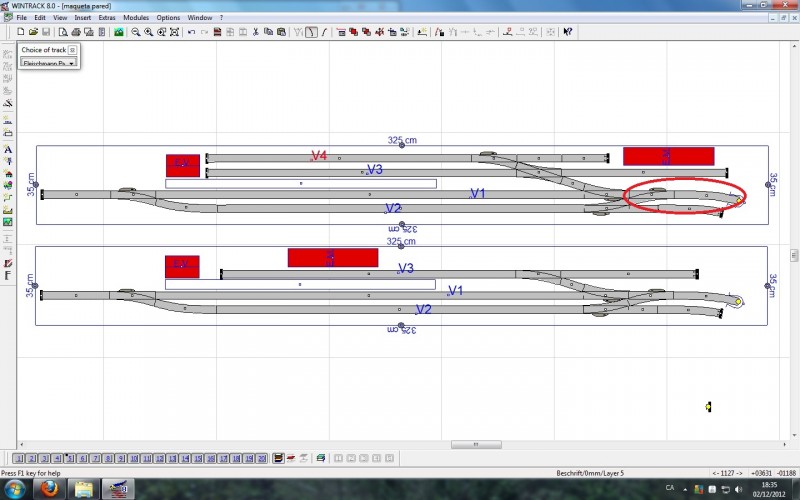
Task: Select the upper V1 track label
Action: 478,193
